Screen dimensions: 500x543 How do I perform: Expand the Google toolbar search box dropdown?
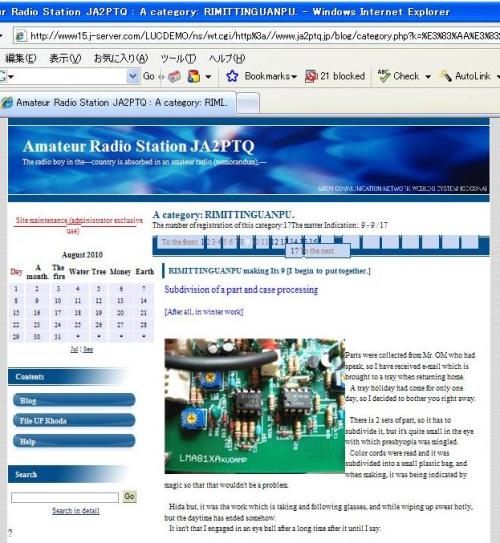click(x=133, y=76)
